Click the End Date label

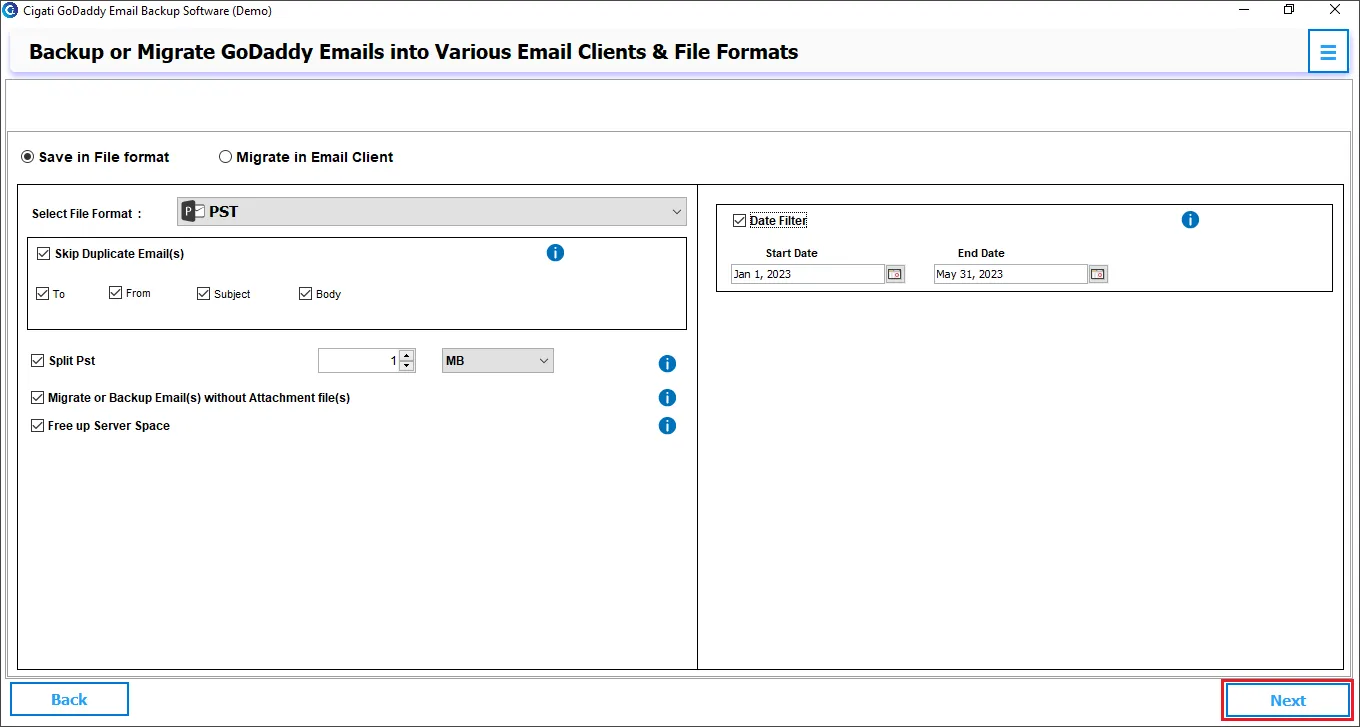pos(981,254)
